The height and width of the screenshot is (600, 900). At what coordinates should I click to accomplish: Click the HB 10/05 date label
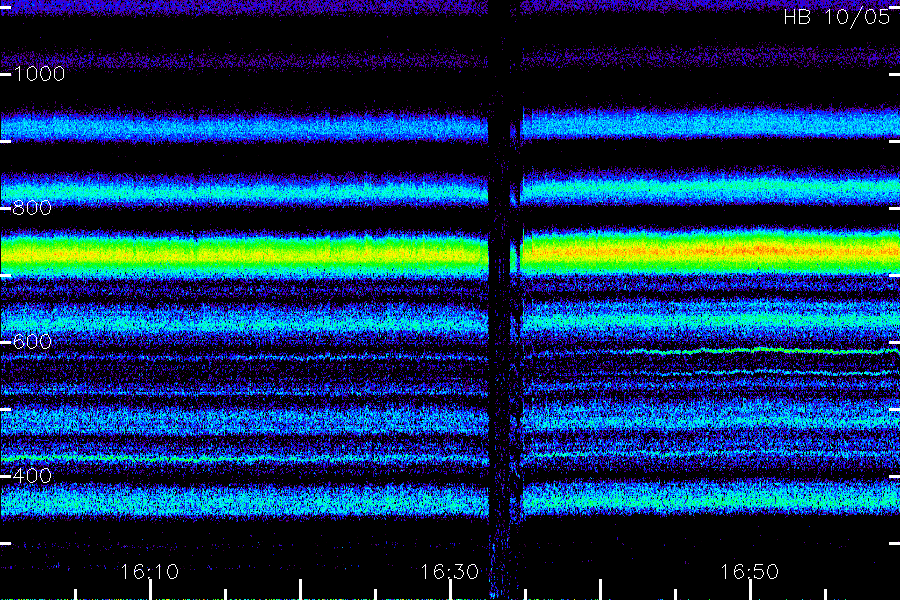(836, 17)
